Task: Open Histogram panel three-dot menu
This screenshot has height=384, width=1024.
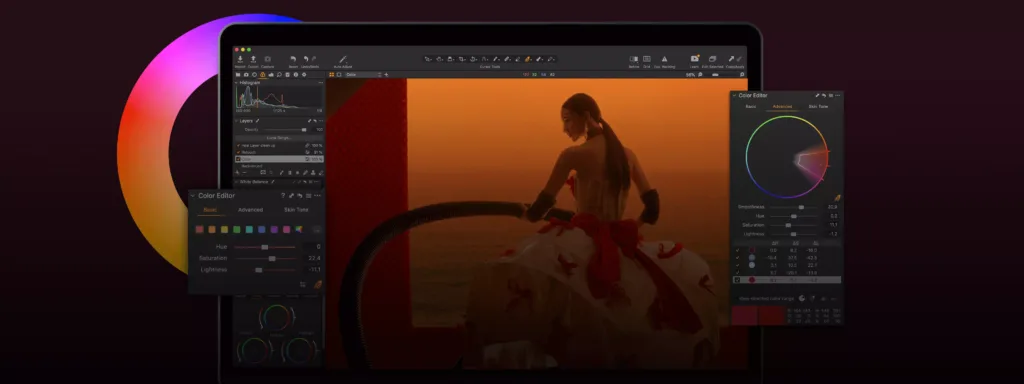Action: click(x=321, y=83)
